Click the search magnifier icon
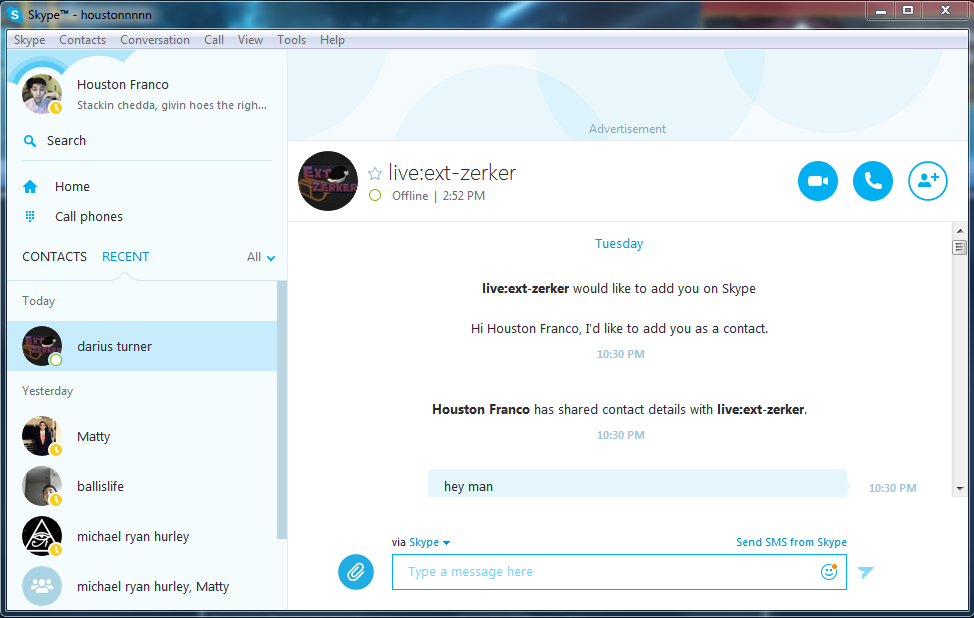The image size is (974, 618). click(x=29, y=141)
